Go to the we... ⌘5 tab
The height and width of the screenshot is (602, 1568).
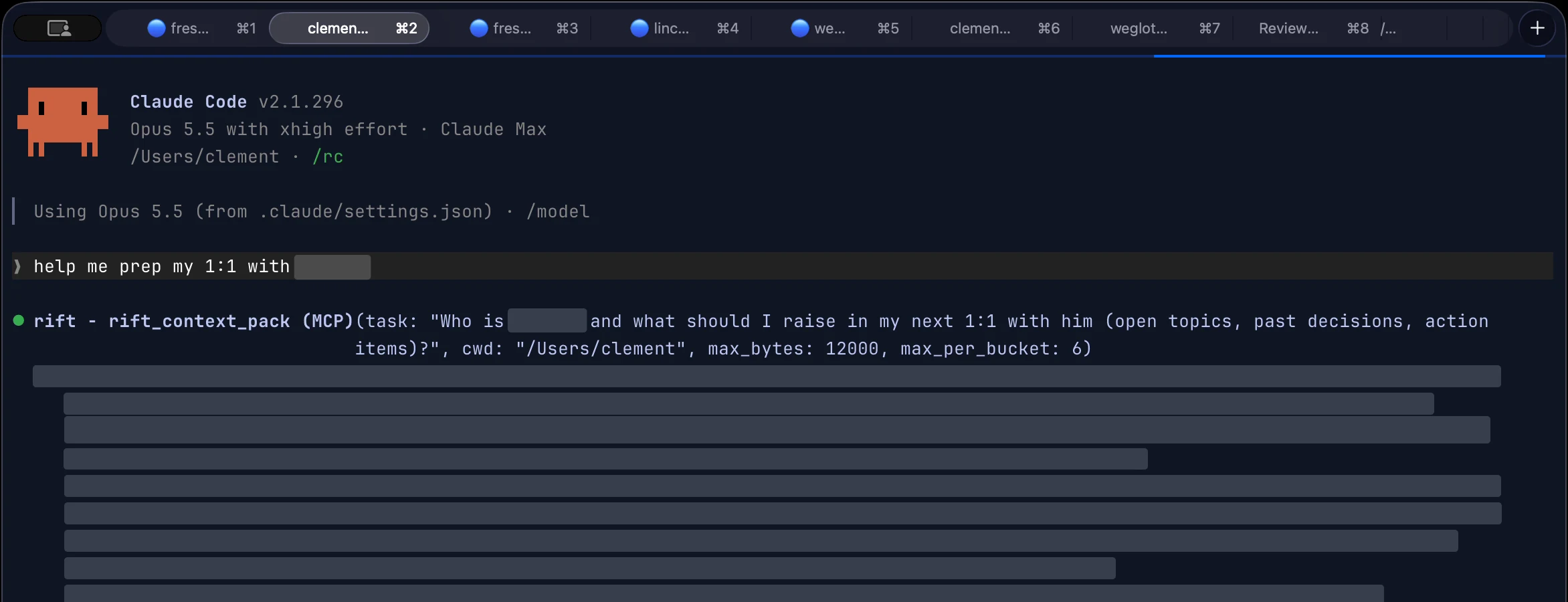(x=832, y=28)
